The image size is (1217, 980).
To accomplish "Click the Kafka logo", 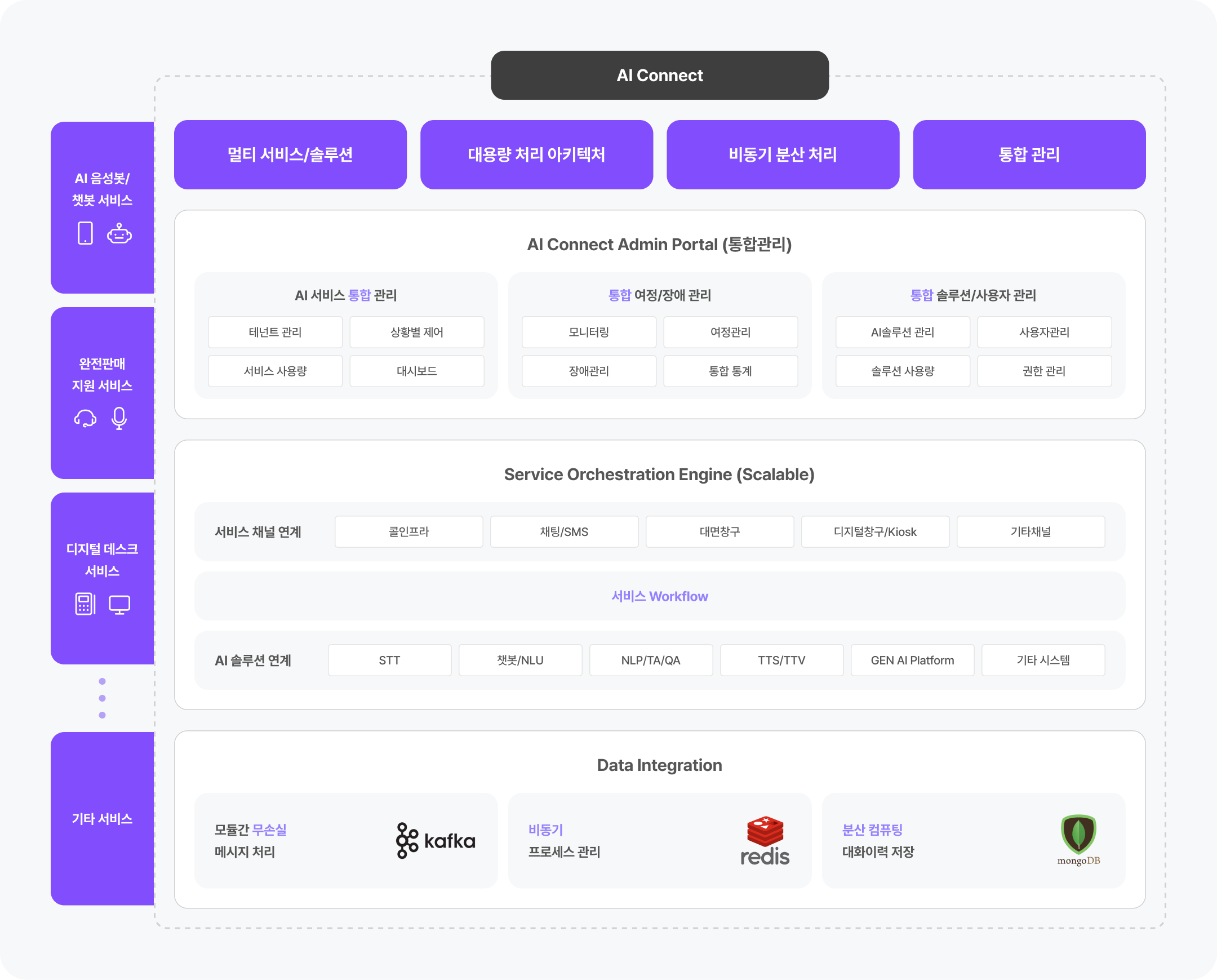I will click(435, 841).
